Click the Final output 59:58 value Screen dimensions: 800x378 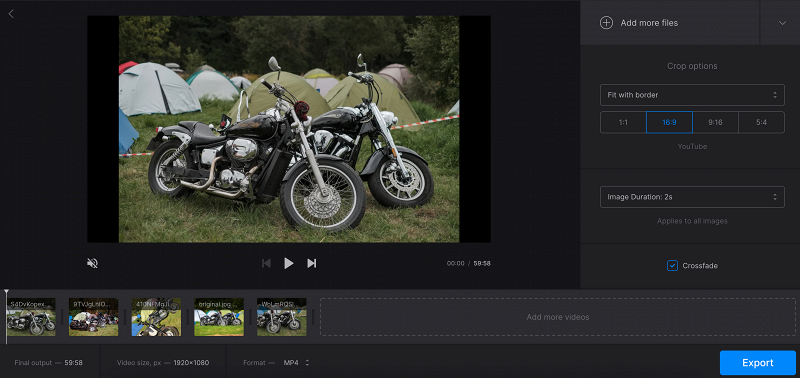coord(73,363)
